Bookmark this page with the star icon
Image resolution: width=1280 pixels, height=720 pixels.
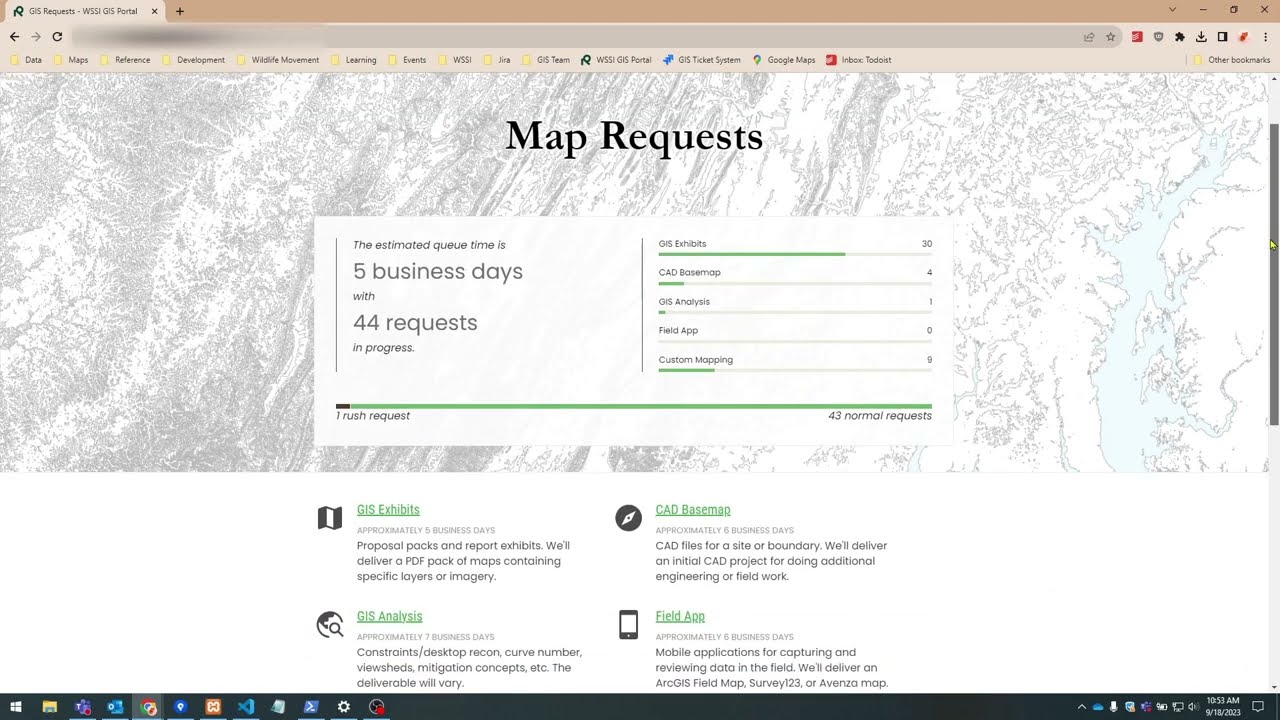coord(1110,37)
